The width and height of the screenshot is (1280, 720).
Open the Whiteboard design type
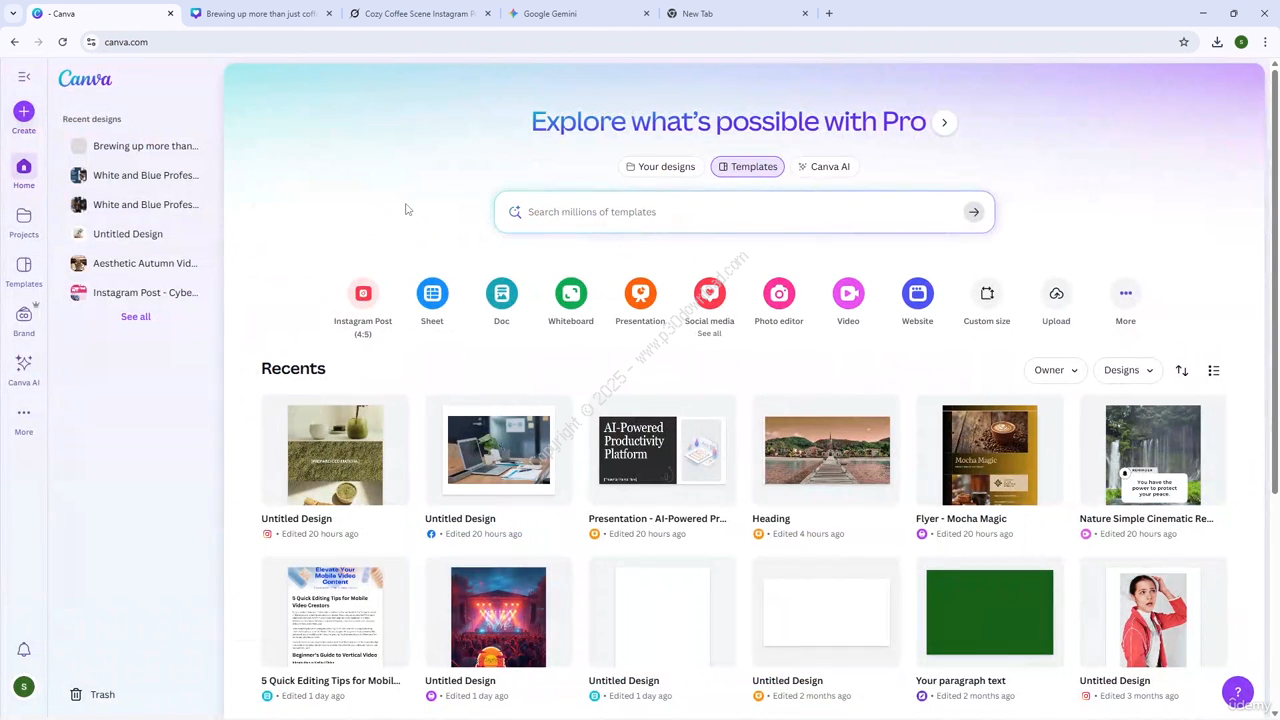(x=571, y=294)
